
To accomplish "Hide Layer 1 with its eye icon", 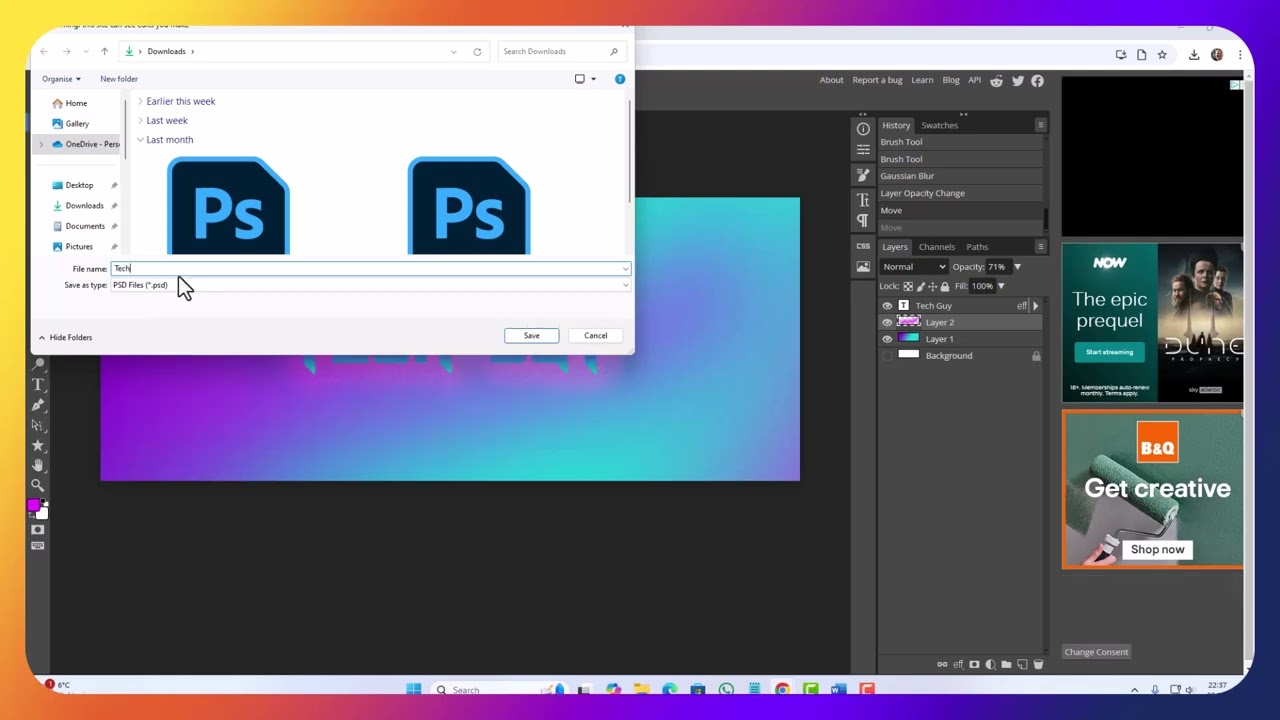I will click(x=887, y=339).
